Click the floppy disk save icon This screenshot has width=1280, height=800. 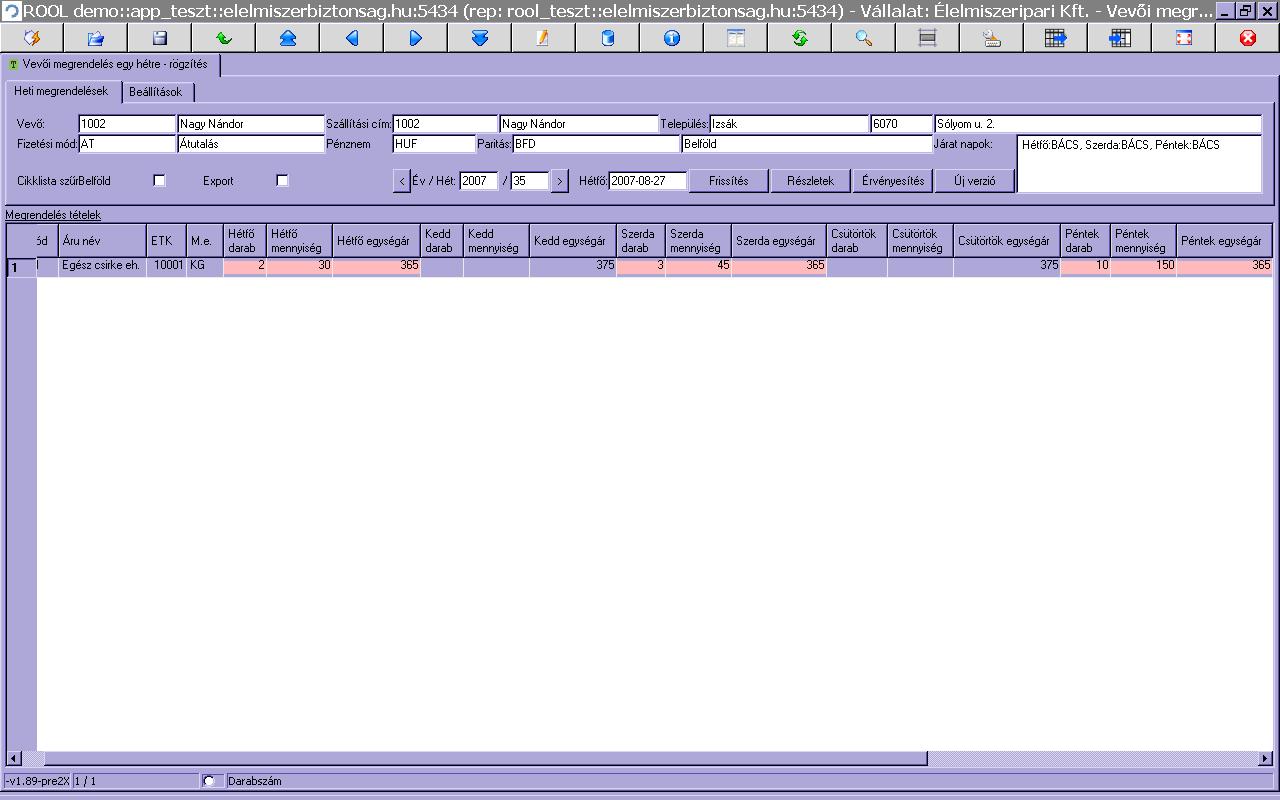(x=160, y=38)
